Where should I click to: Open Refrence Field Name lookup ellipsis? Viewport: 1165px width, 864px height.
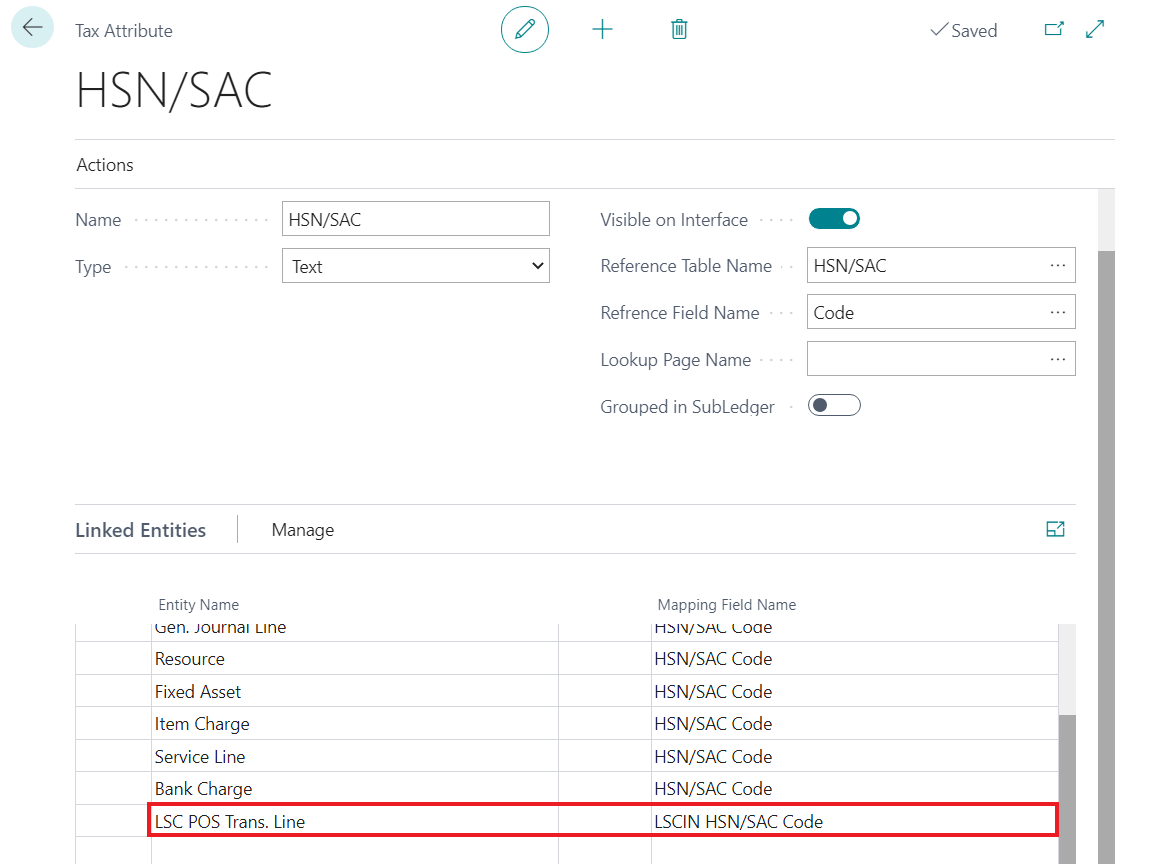tap(1058, 313)
